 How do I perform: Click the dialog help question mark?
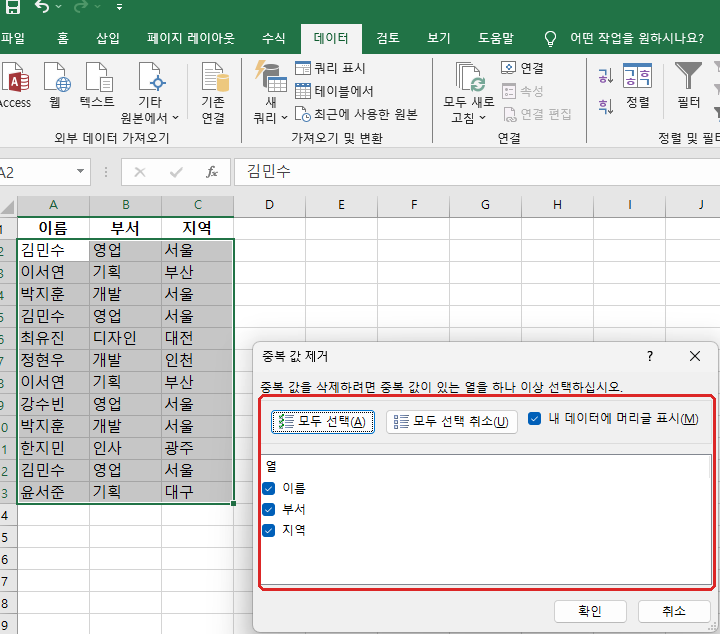[650, 356]
